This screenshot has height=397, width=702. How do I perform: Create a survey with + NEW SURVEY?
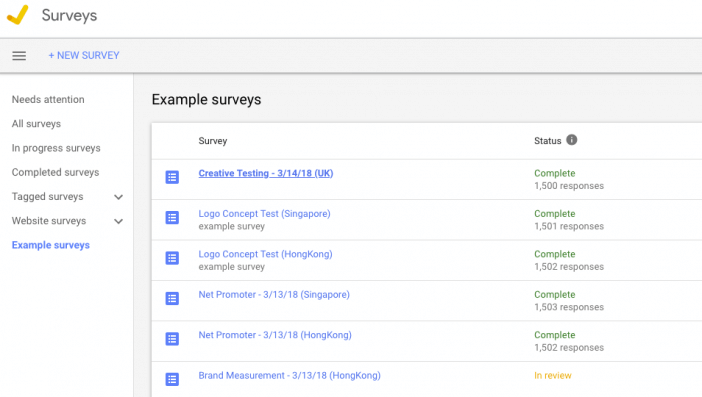click(x=84, y=55)
